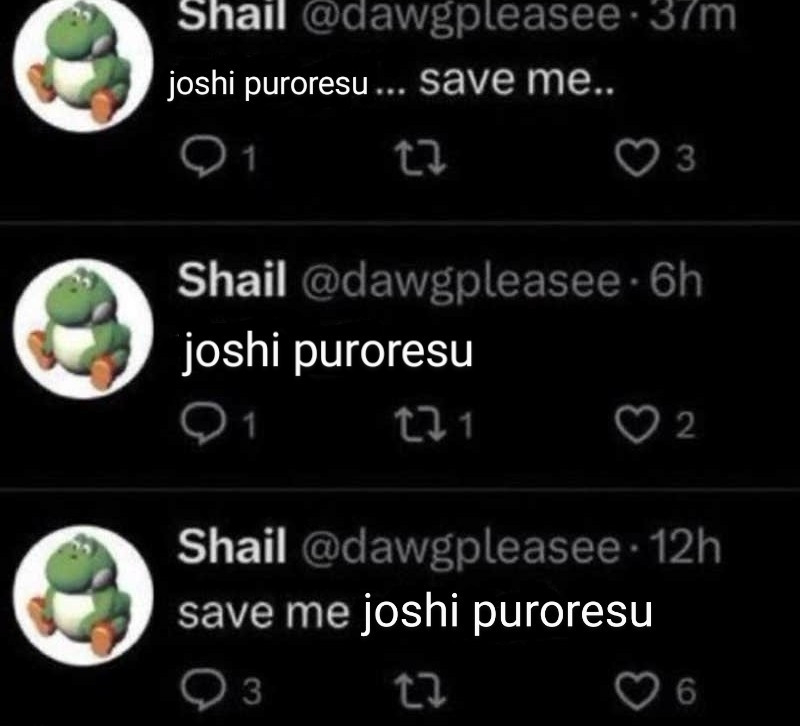Open @dawgpleasee handle on 12h tweet
This screenshot has height=726, width=800.
tap(461, 547)
